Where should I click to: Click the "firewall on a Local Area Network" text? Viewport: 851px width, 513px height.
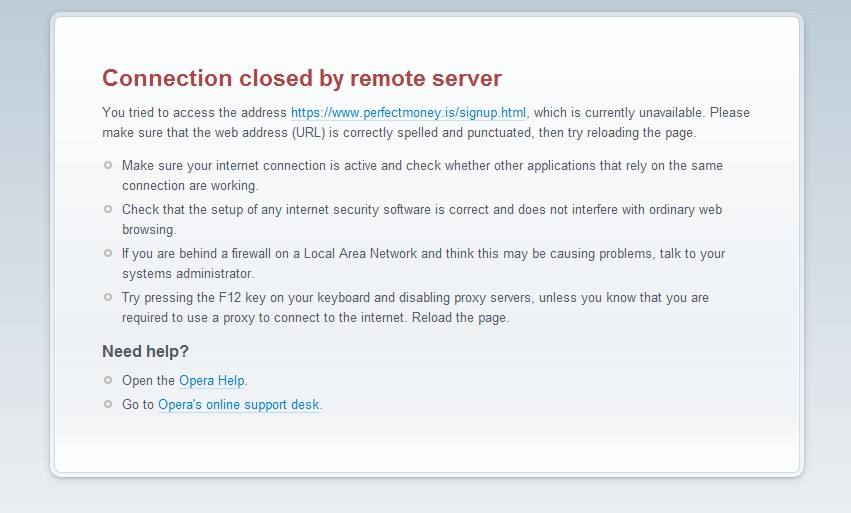(x=319, y=254)
